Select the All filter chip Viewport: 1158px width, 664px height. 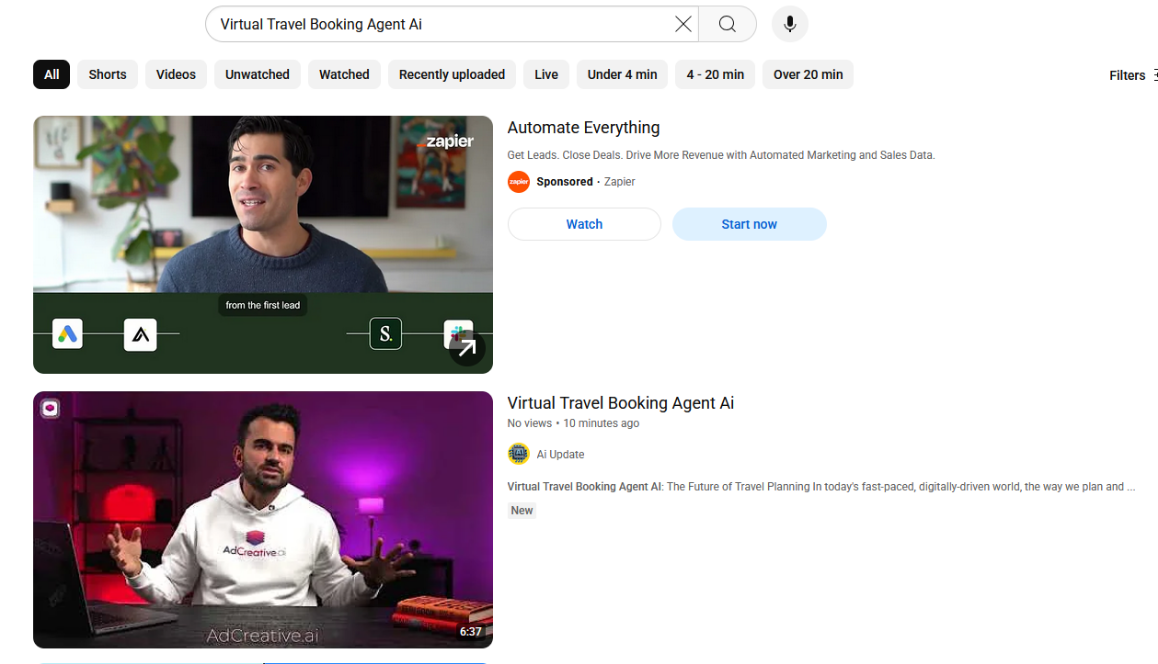tap(52, 75)
